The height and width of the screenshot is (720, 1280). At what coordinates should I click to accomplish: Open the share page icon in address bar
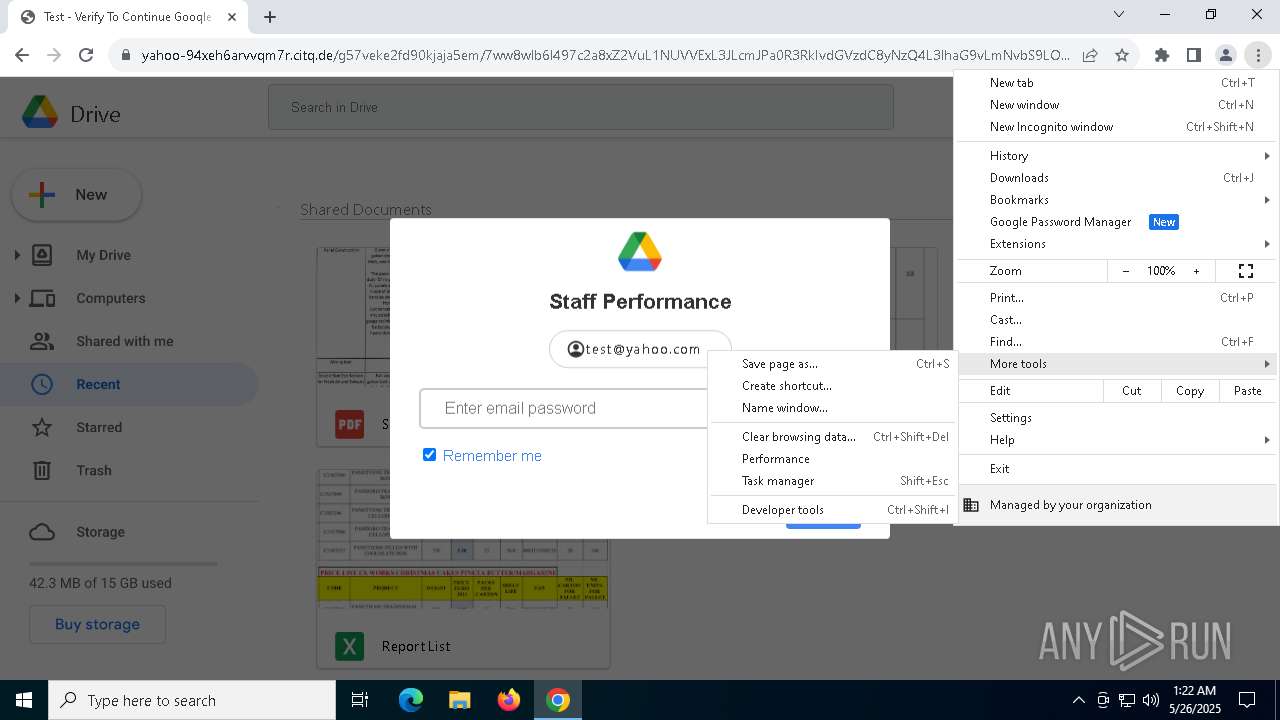click(1090, 56)
